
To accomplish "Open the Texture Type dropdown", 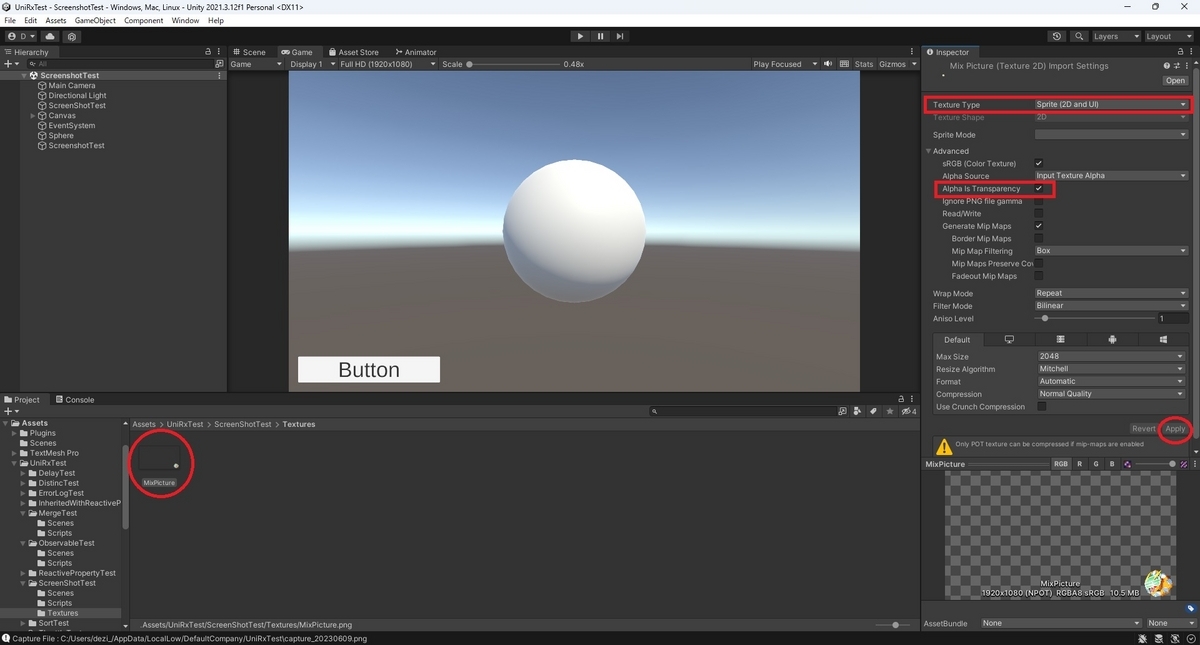I will pos(1110,104).
